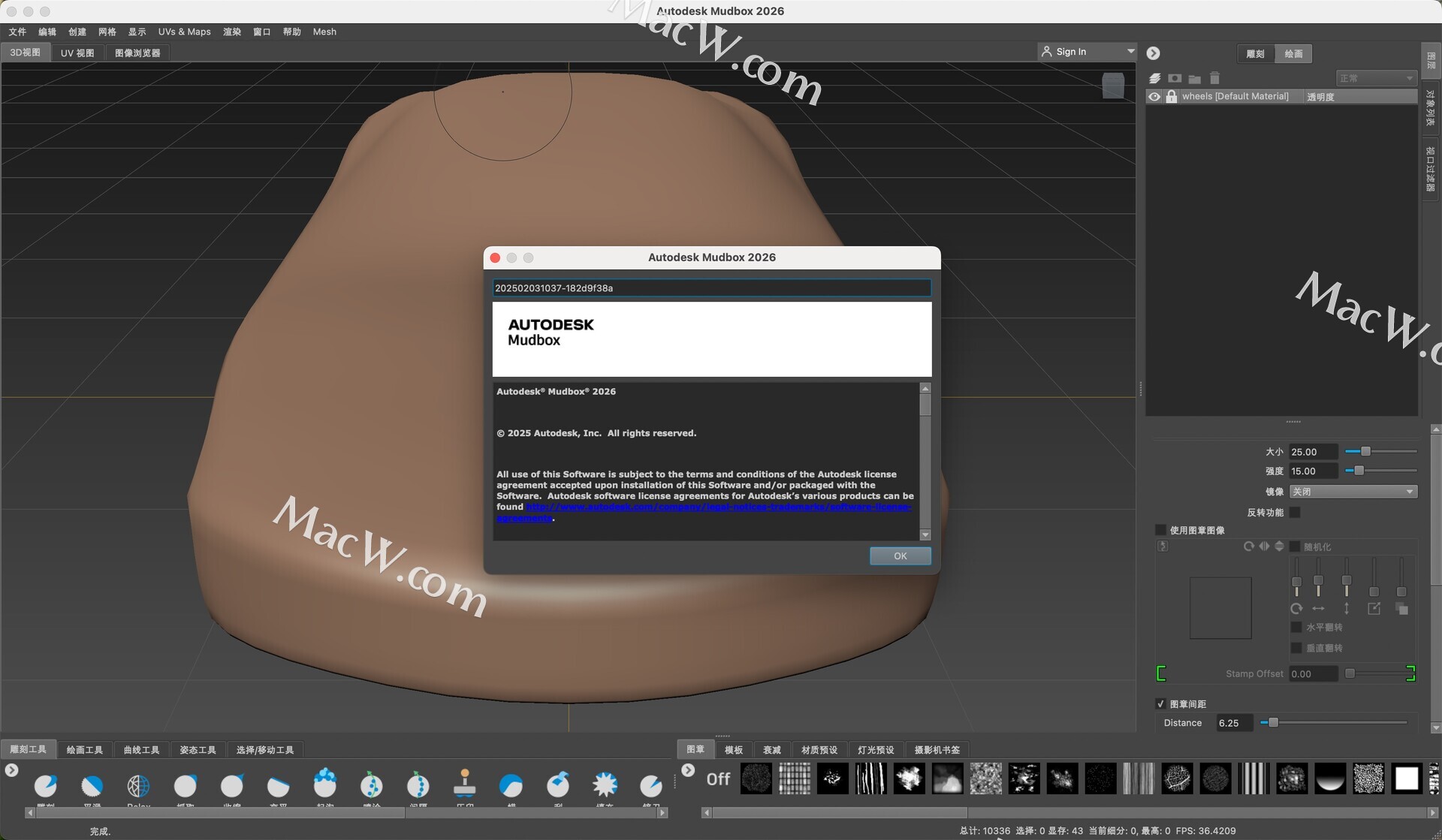Screen dimensions: 1442x840
Task: Click the stamp rotate icon above preview
Action: coord(1249,546)
